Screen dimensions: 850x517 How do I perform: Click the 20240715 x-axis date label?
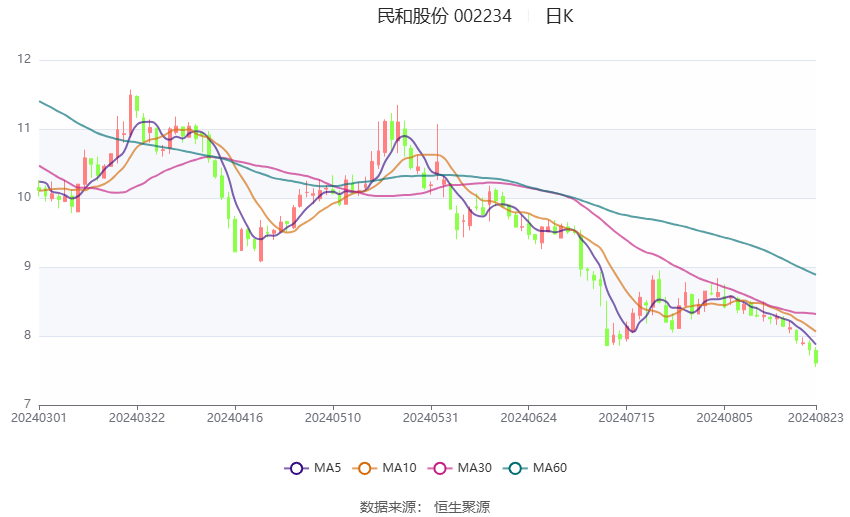(626, 418)
